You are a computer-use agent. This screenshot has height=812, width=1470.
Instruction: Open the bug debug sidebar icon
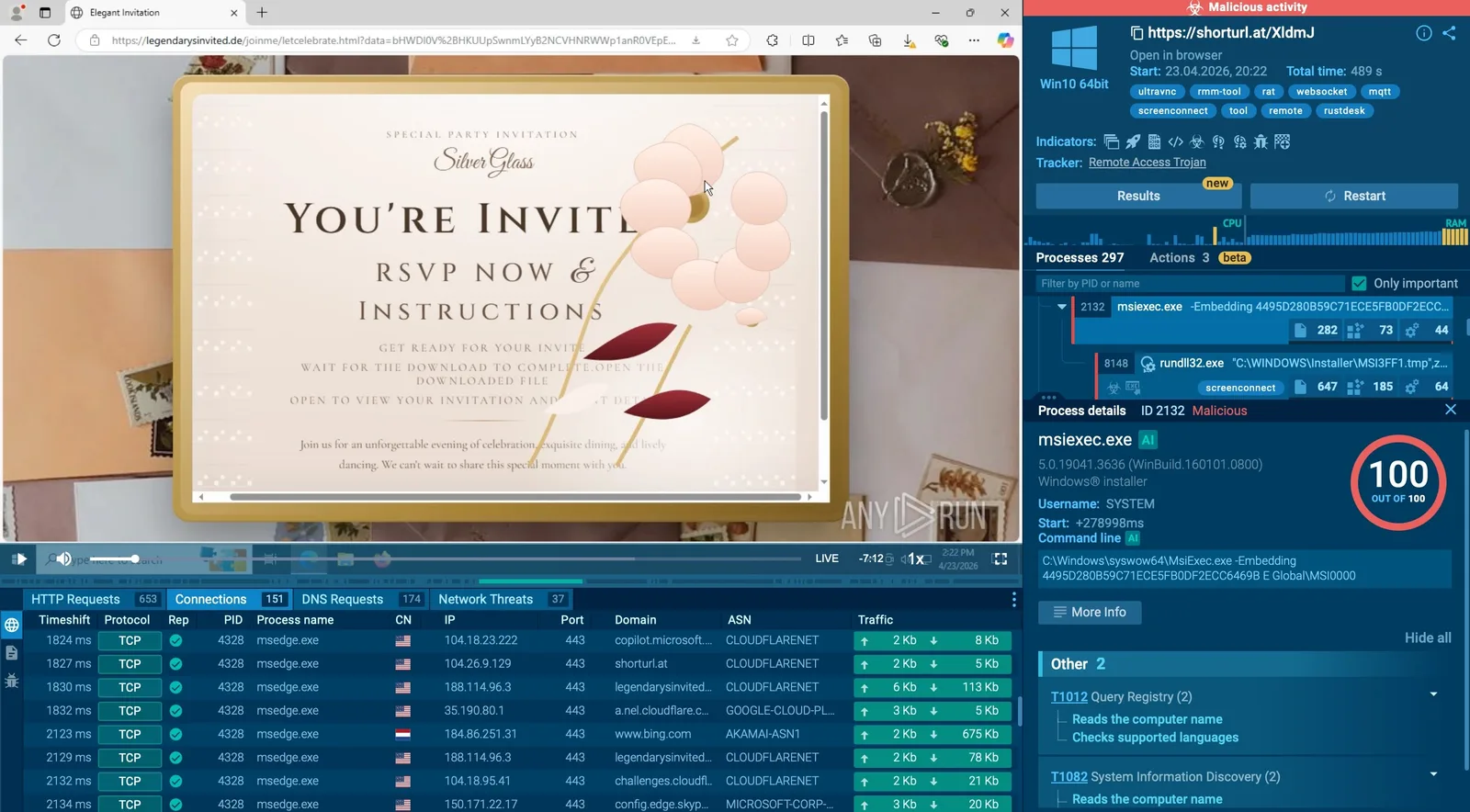pyautogui.click(x=12, y=681)
